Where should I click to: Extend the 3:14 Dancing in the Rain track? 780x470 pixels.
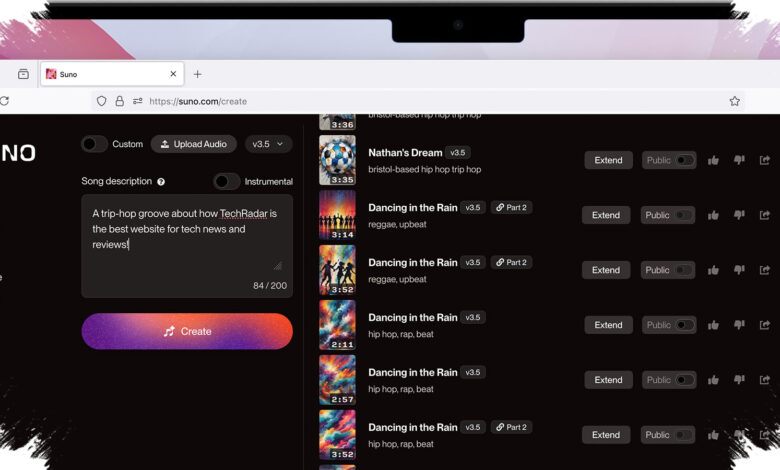(x=606, y=215)
